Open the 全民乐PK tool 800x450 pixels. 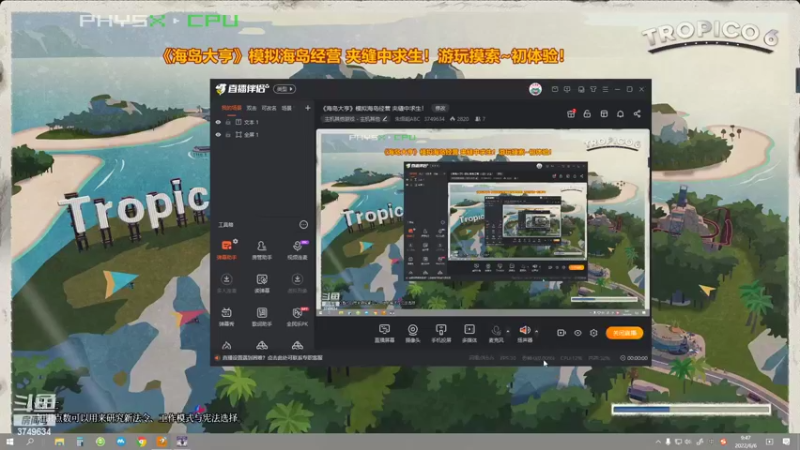[x=297, y=316]
